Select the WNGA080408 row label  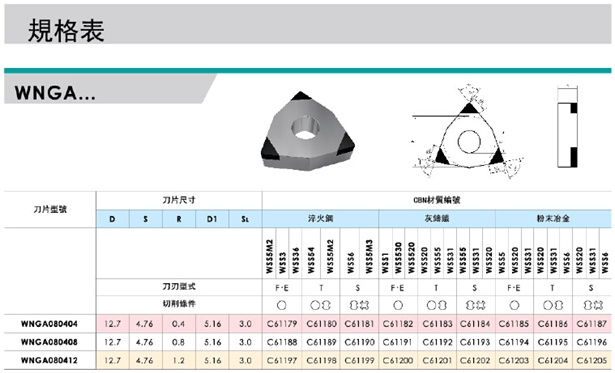(49, 342)
